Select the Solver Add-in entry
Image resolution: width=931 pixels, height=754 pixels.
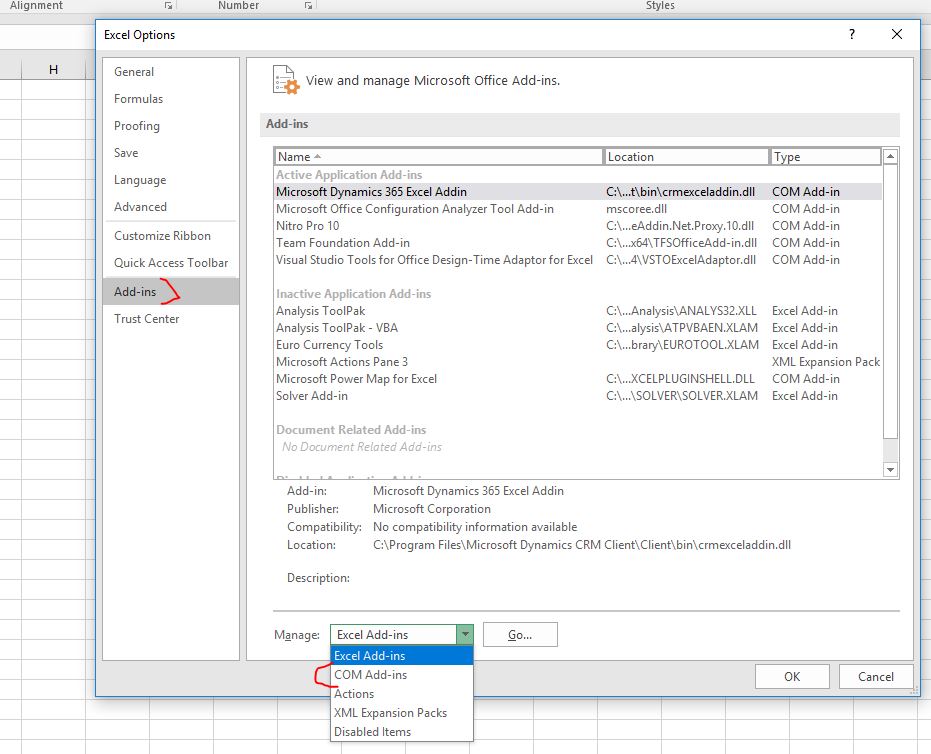pos(312,396)
